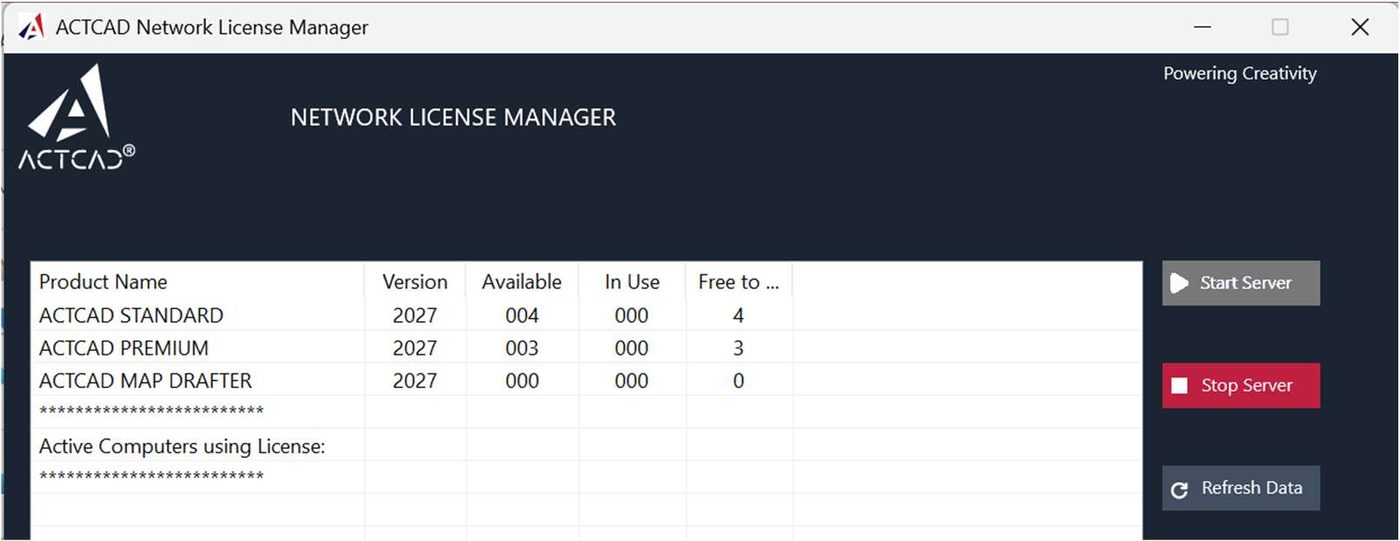Sort by the Product Name column header

point(198,282)
